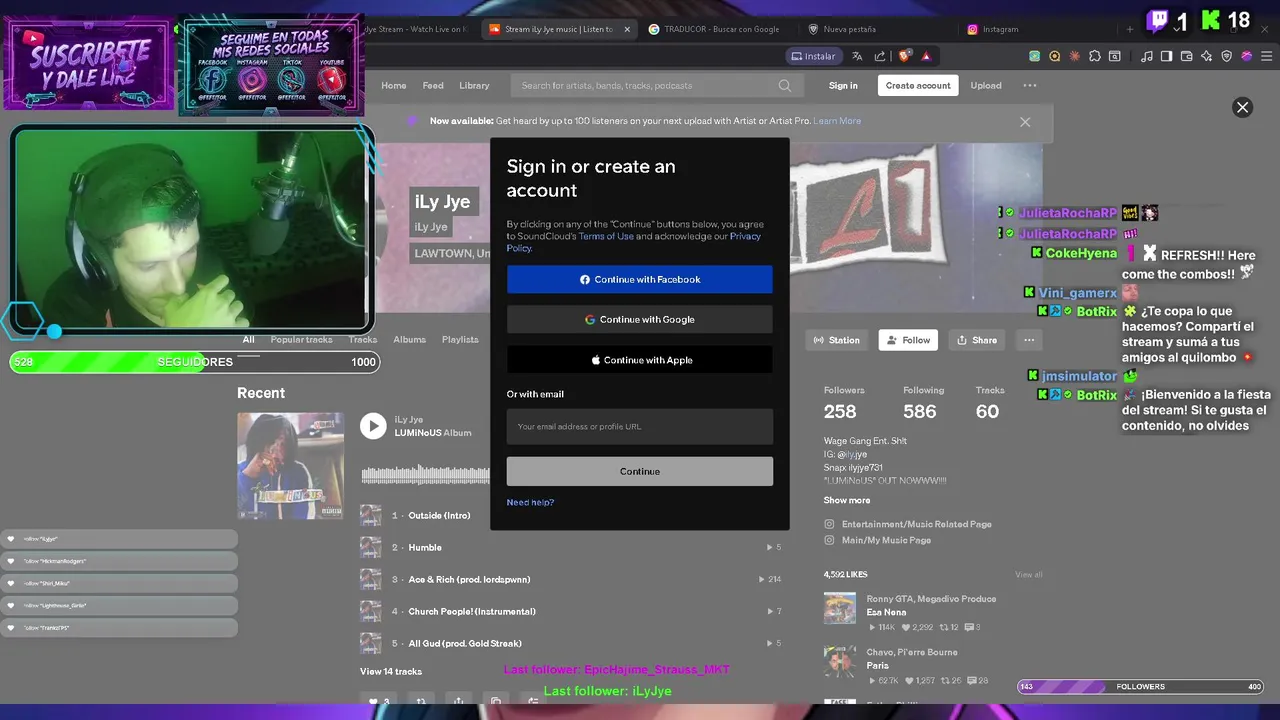Open the Main/My Music Page link
This screenshot has height=720, width=1280.
click(x=886, y=540)
